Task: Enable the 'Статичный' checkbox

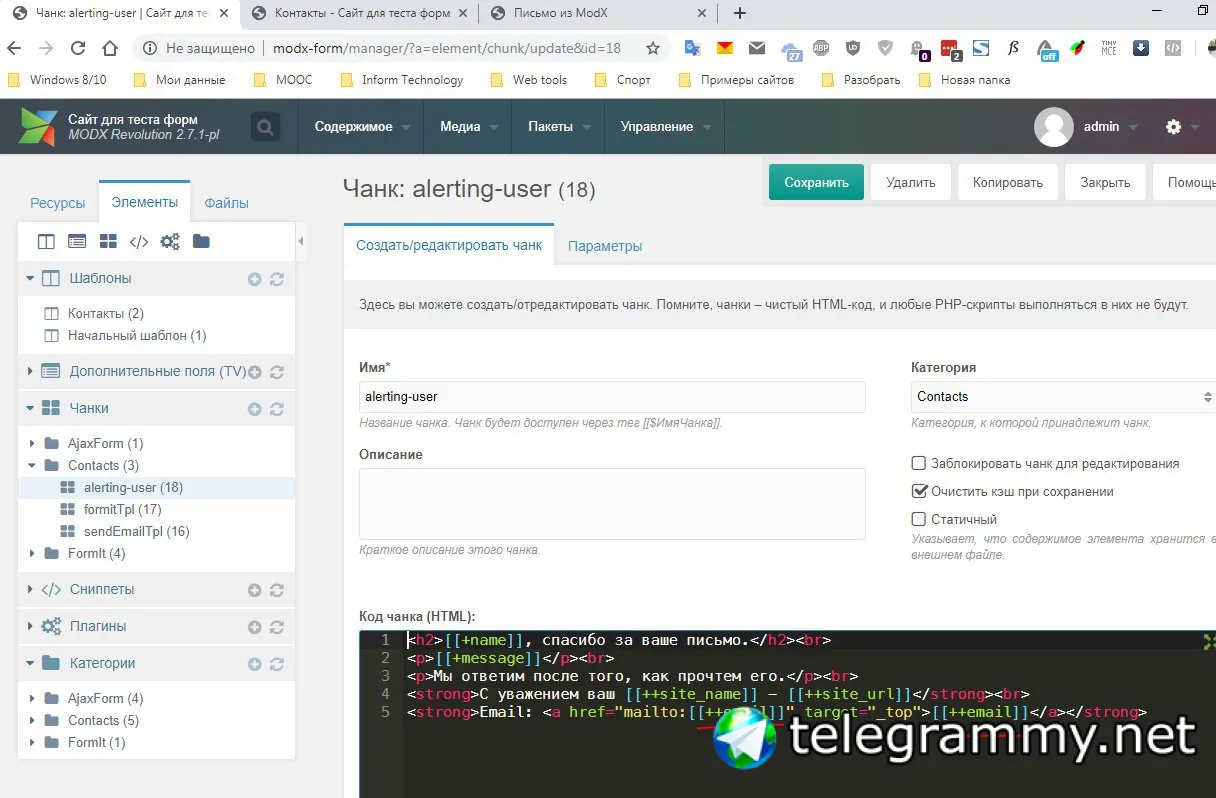Action: (919, 519)
